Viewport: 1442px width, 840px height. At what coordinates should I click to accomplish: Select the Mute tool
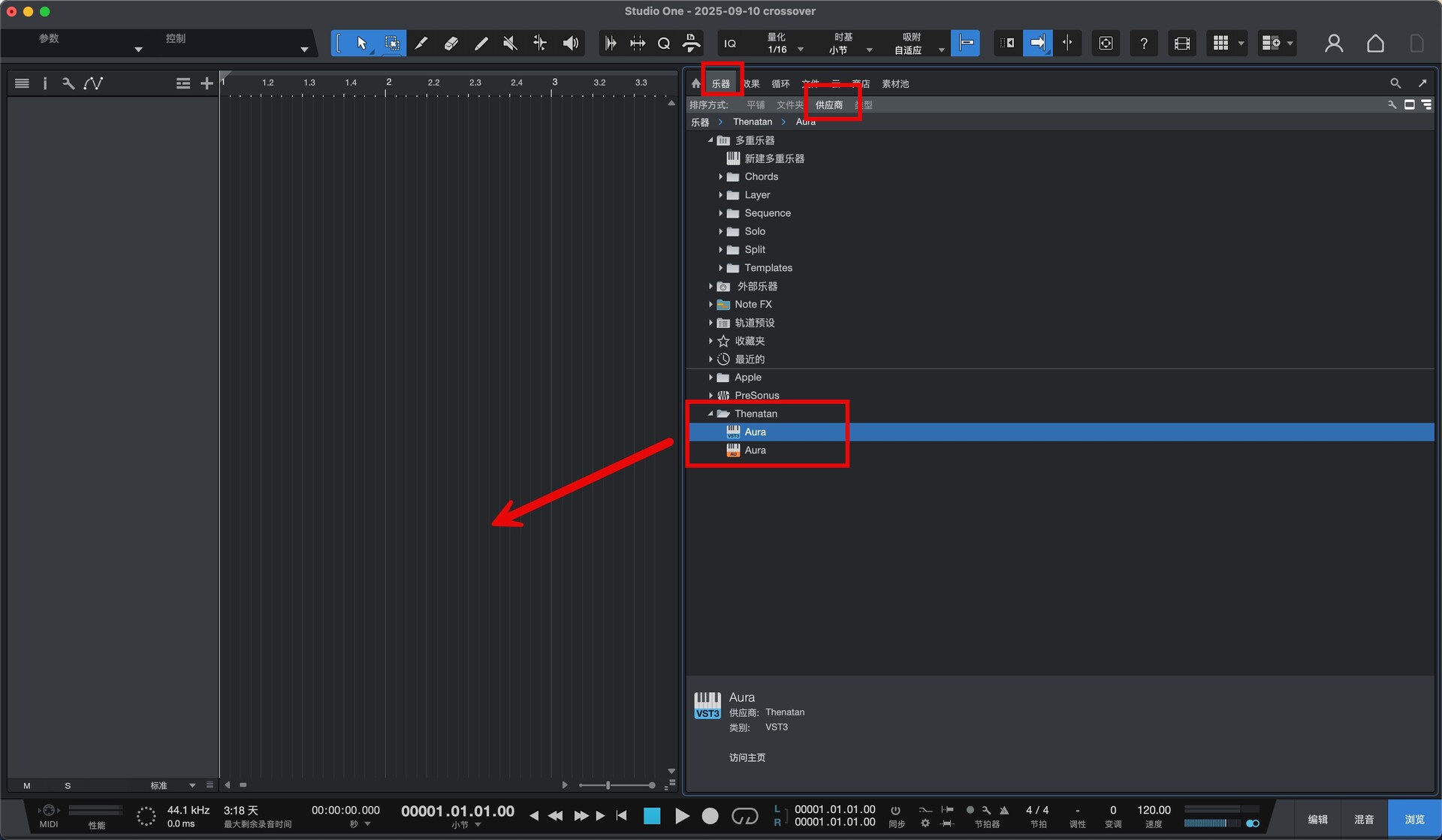pyautogui.click(x=510, y=44)
